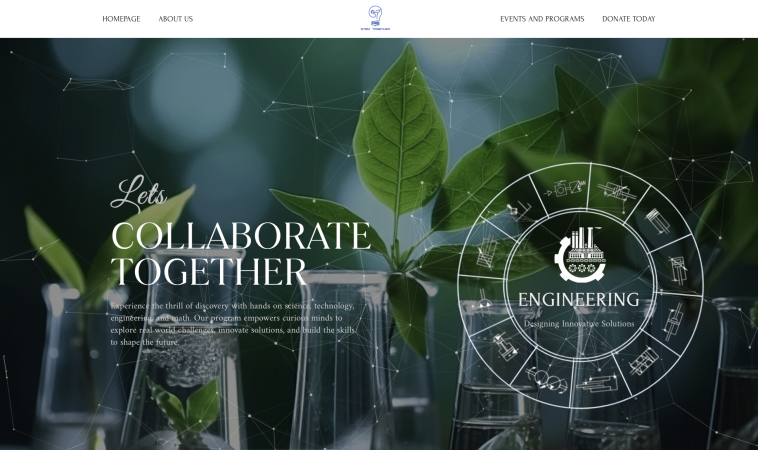Select the crossed shaft mechanism wheel segment
The width and height of the screenshot is (758, 450).
(616, 190)
